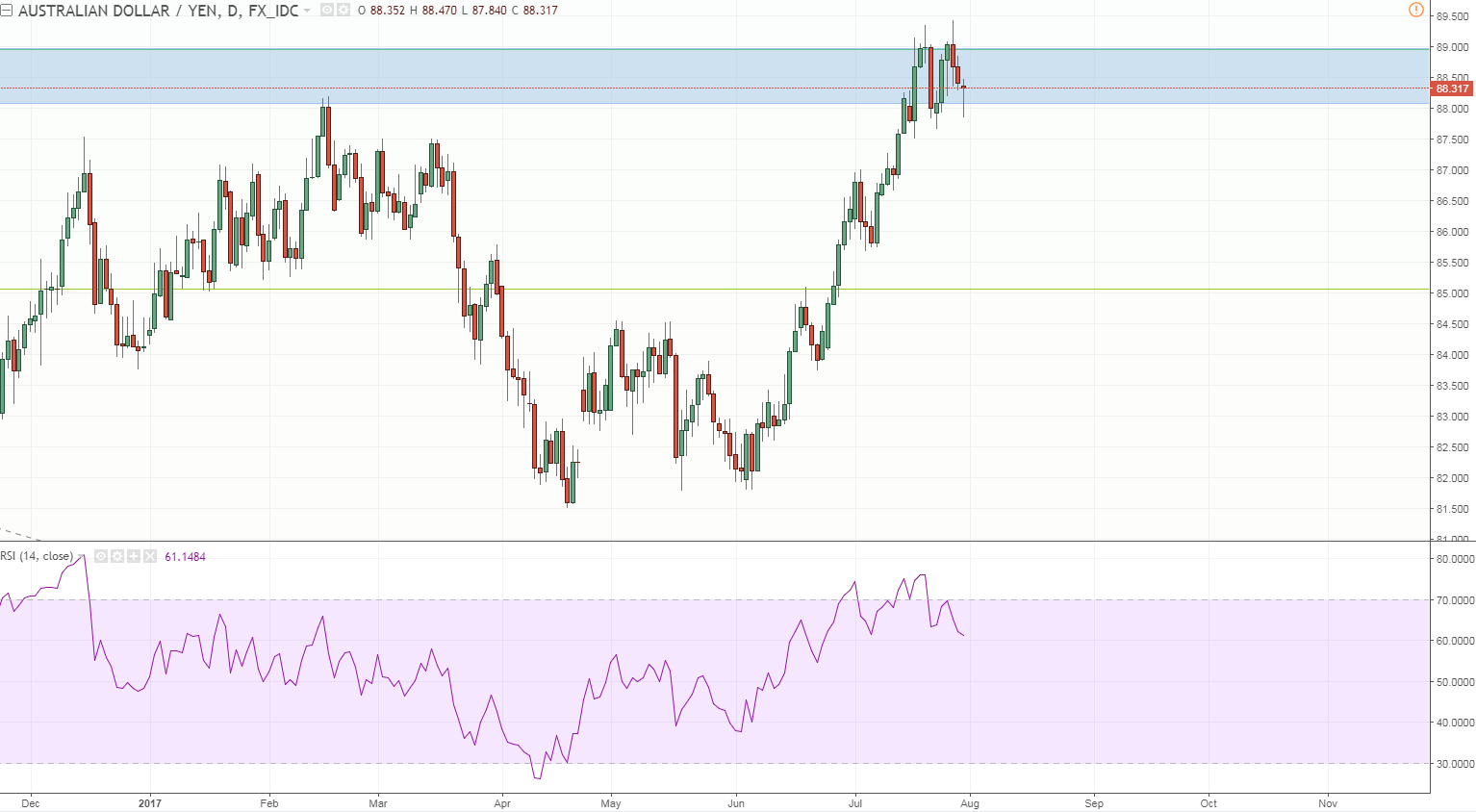Click the Mar label on time axis
The width and height of the screenshot is (1476, 812).
pos(378,803)
